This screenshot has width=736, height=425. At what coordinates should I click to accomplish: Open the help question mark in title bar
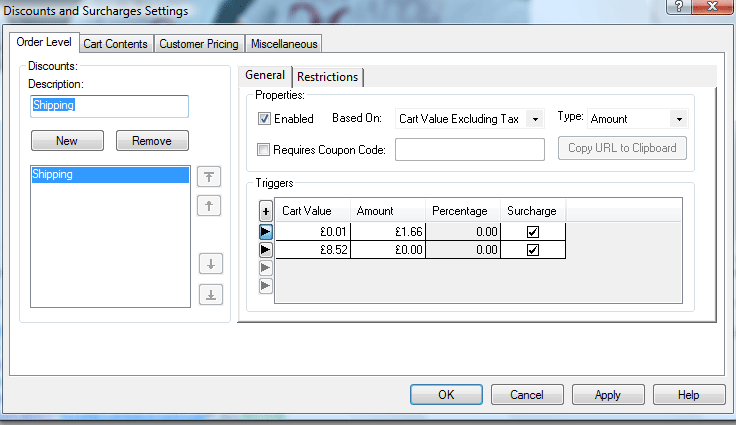[x=679, y=8]
